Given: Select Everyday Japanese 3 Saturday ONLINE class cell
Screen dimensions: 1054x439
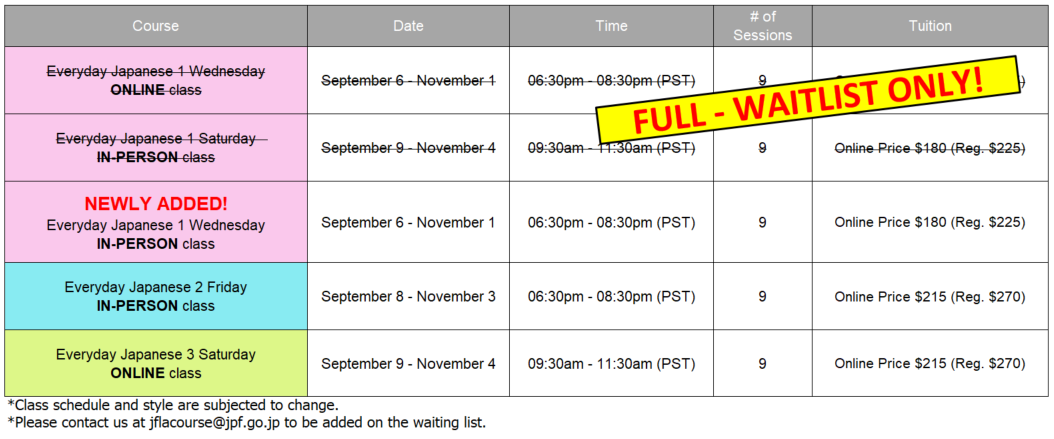Looking at the screenshot, I should pos(156,363).
